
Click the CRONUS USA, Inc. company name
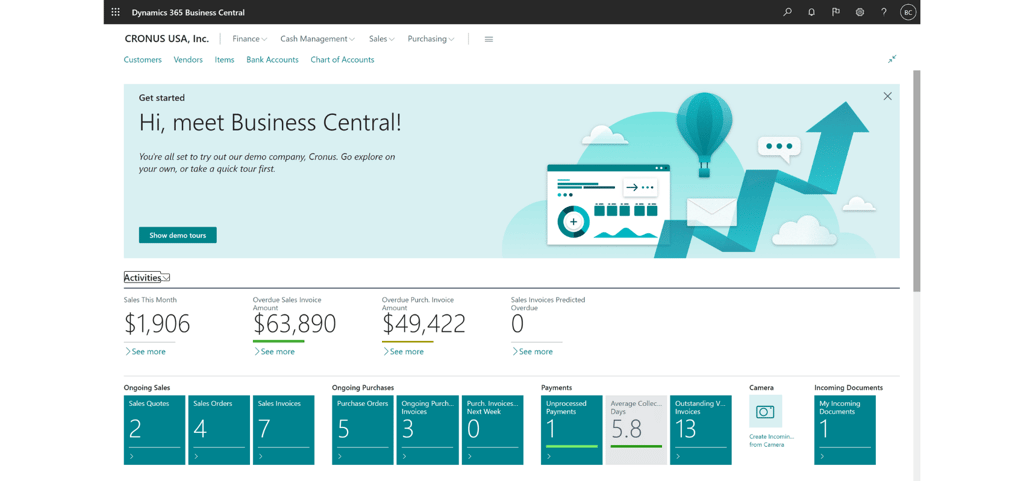[167, 39]
